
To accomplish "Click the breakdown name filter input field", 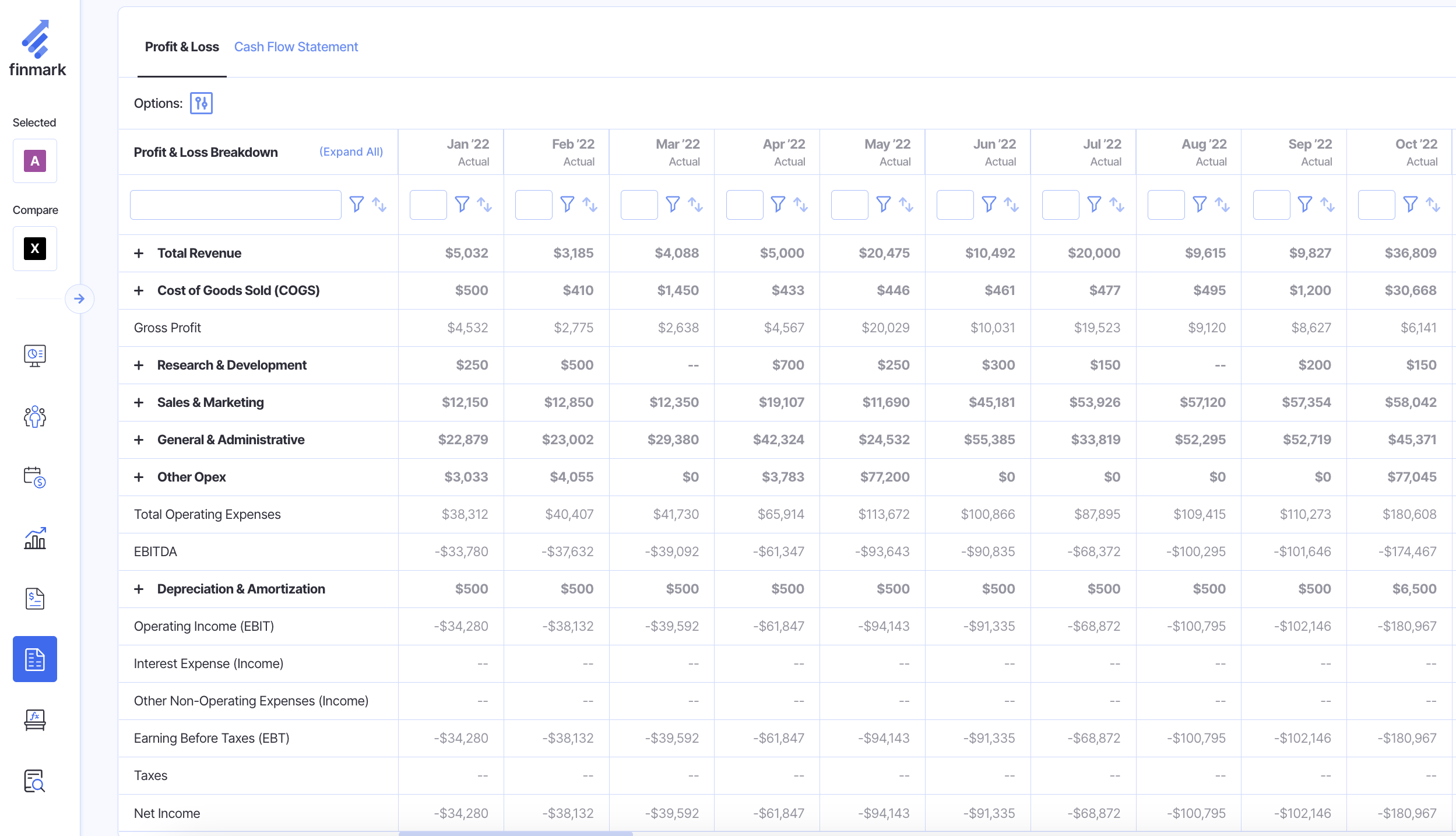I will pos(235,205).
